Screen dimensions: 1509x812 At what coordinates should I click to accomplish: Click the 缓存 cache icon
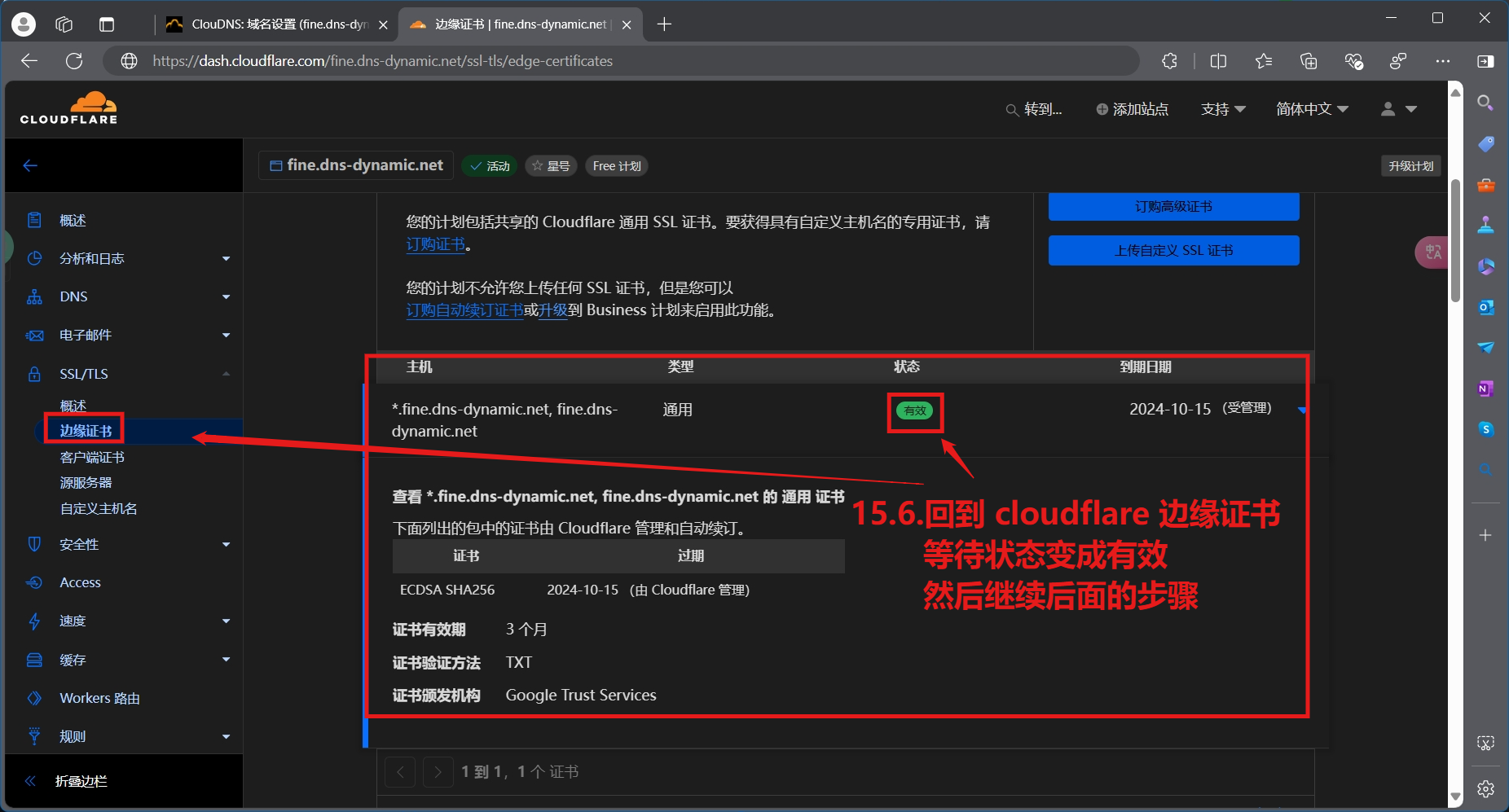coord(34,660)
